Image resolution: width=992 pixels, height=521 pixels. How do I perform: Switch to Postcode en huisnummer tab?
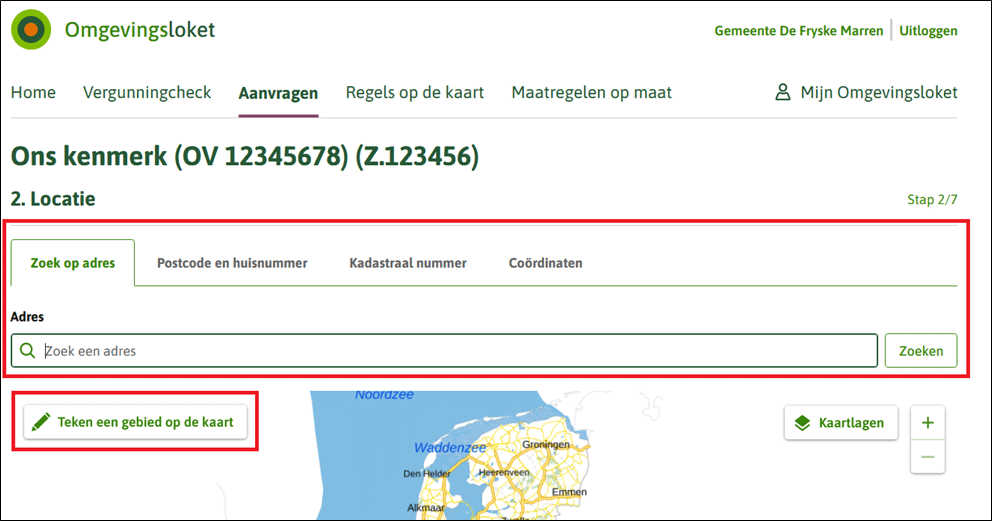tap(232, 263)
